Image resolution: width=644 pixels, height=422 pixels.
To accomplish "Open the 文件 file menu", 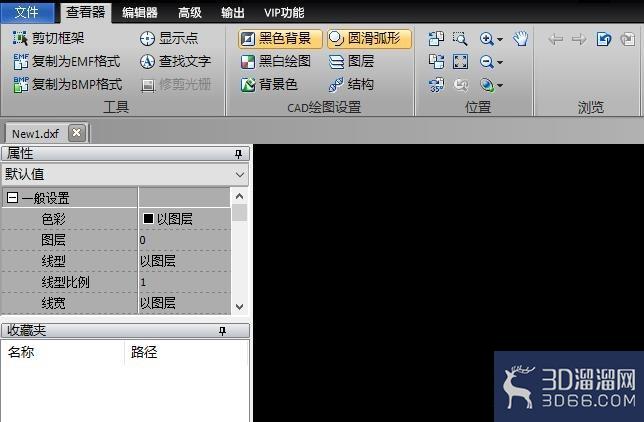I will coord(27,12).
